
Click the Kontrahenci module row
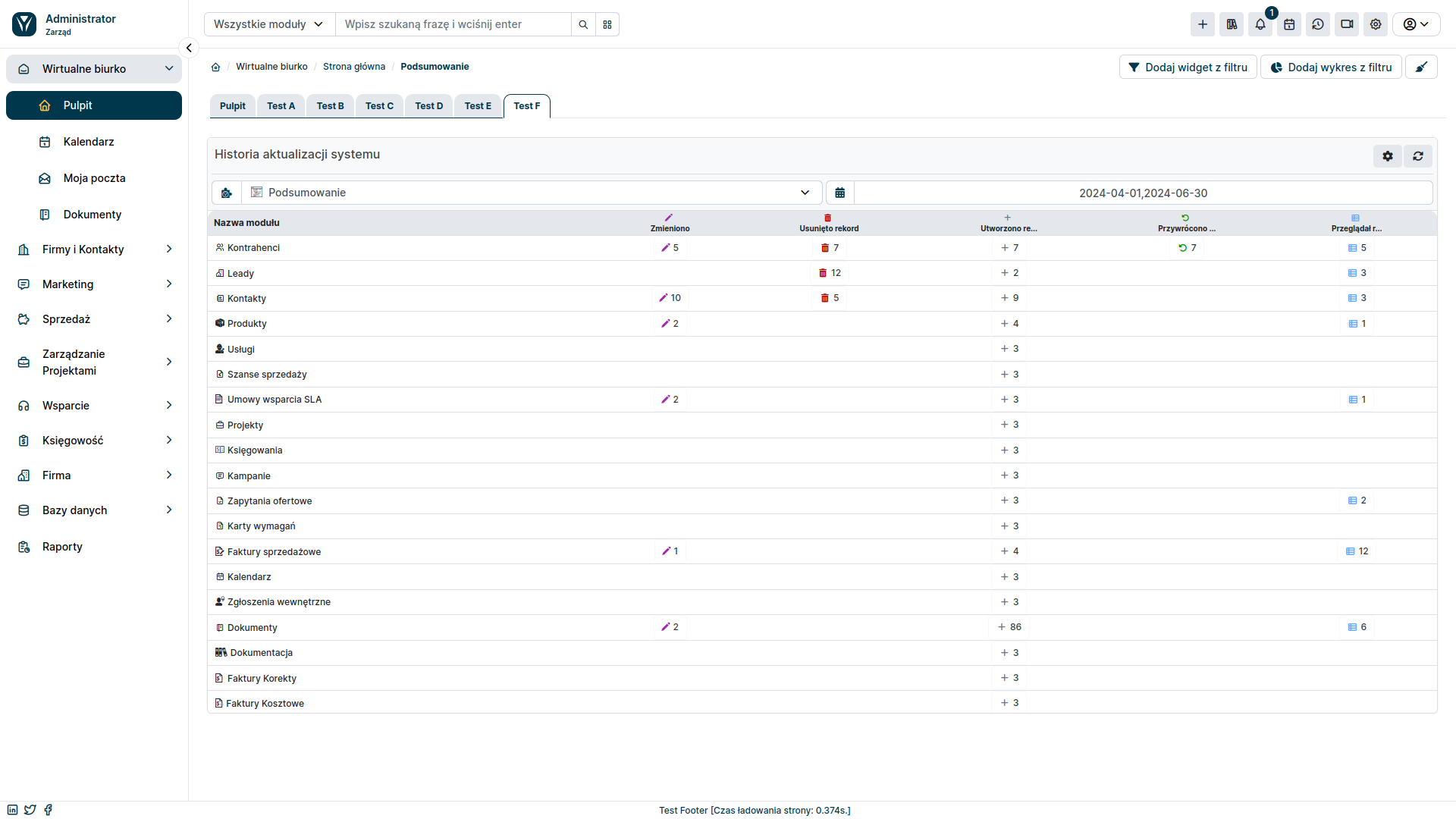[x=822, y=248]
